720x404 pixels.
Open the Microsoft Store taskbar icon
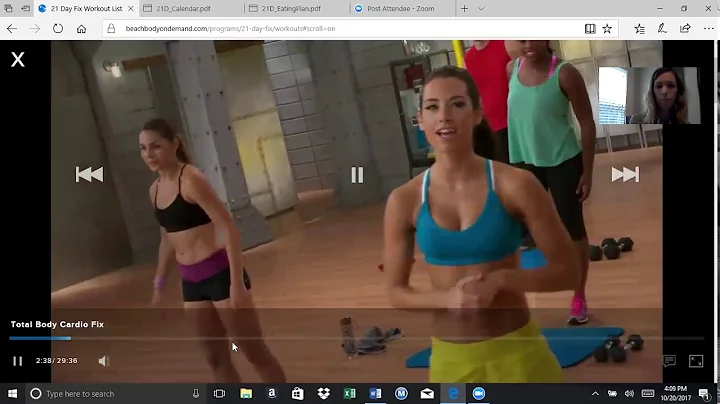coord(298,393)
